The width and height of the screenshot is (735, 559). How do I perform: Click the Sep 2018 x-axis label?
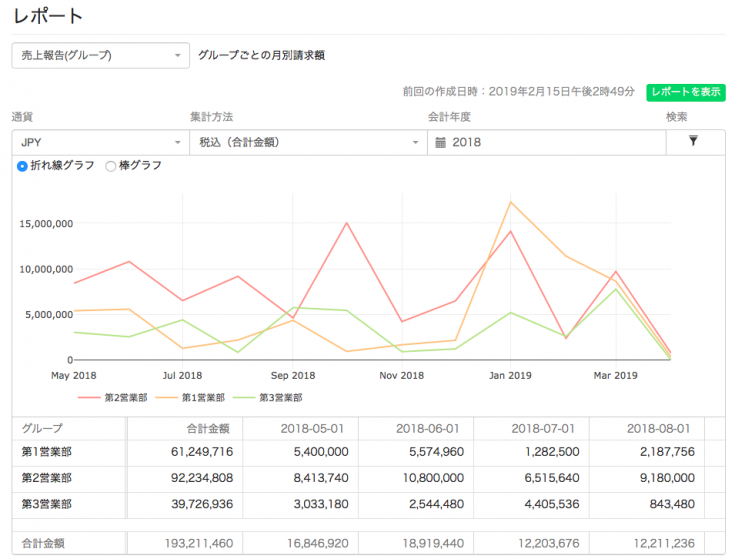(x=293, y=376)
